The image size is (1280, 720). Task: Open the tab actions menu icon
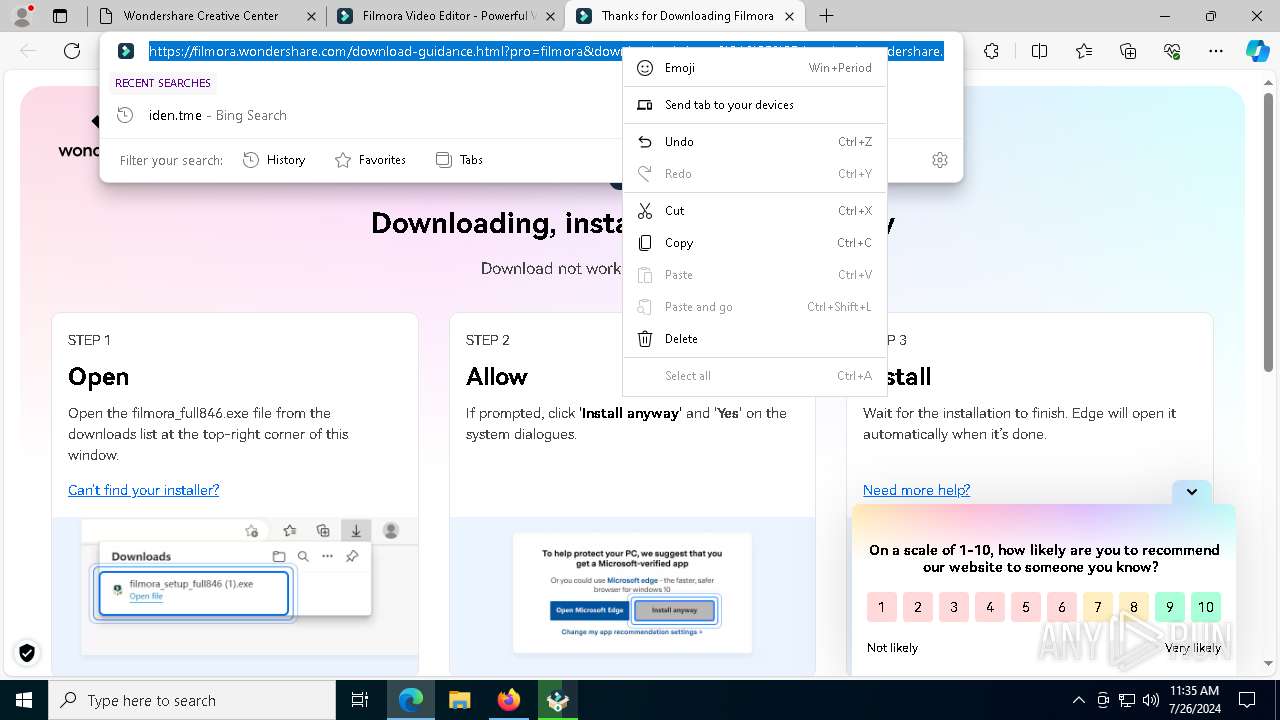click(x=60, y=16)
